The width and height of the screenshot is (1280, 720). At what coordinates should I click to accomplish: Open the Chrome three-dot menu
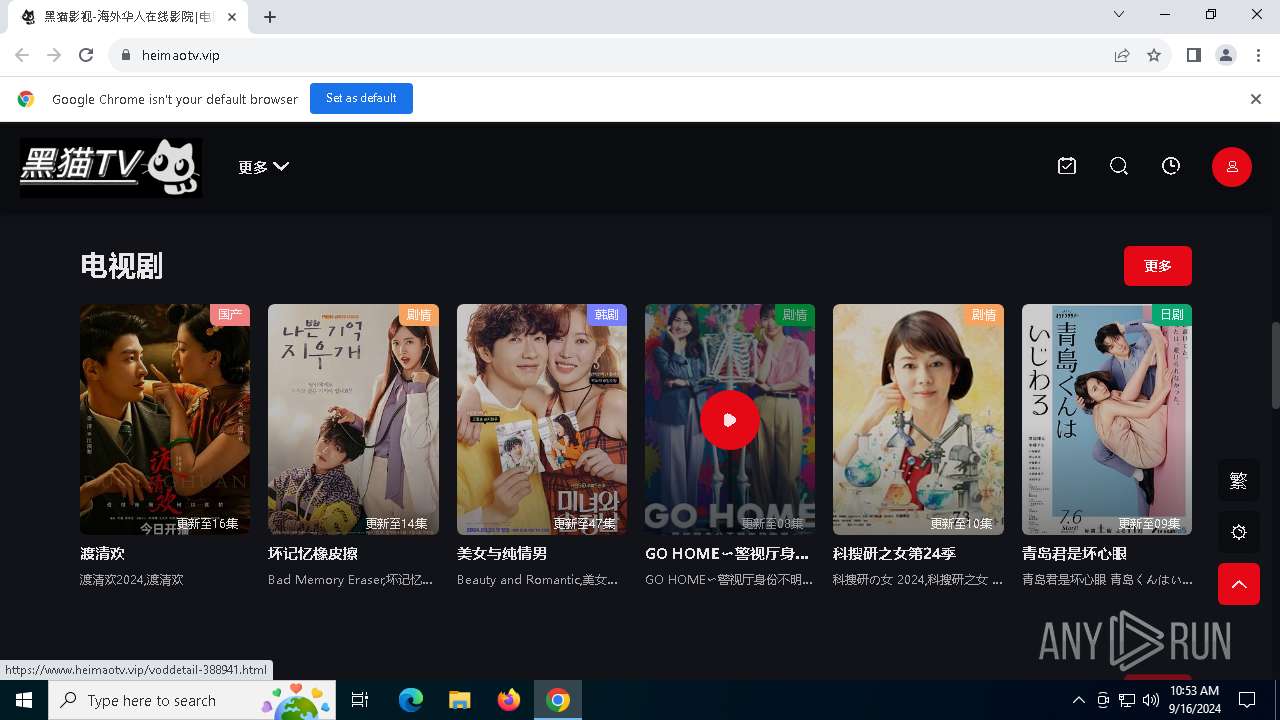pyautogui.click(x=1258, y=55)
